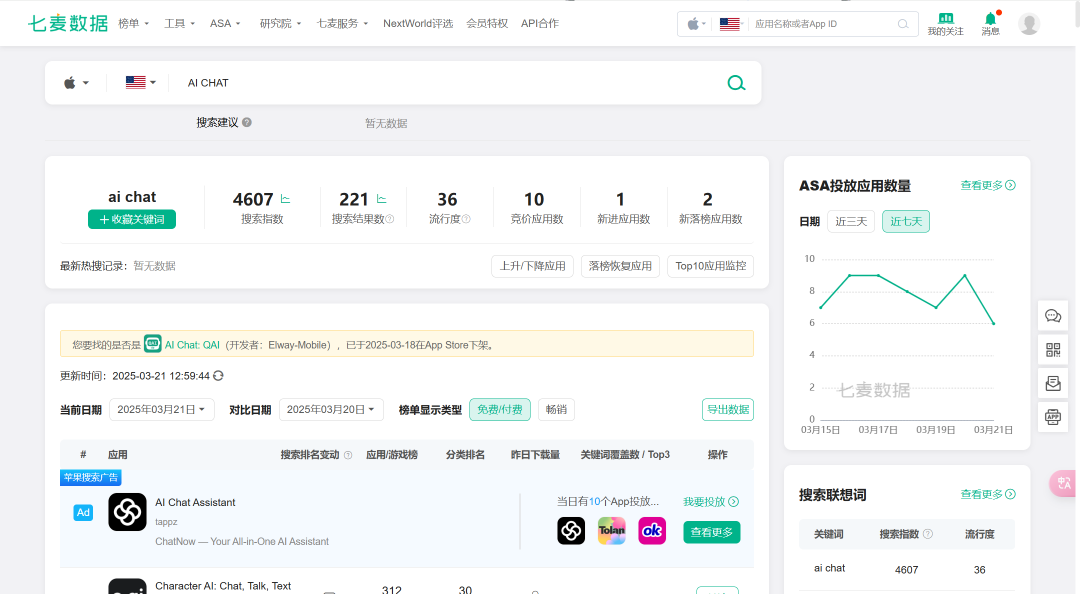The image size is (1080, 594).
Task: Open US flag dropdown in keyword search
Action: (141, 83)
